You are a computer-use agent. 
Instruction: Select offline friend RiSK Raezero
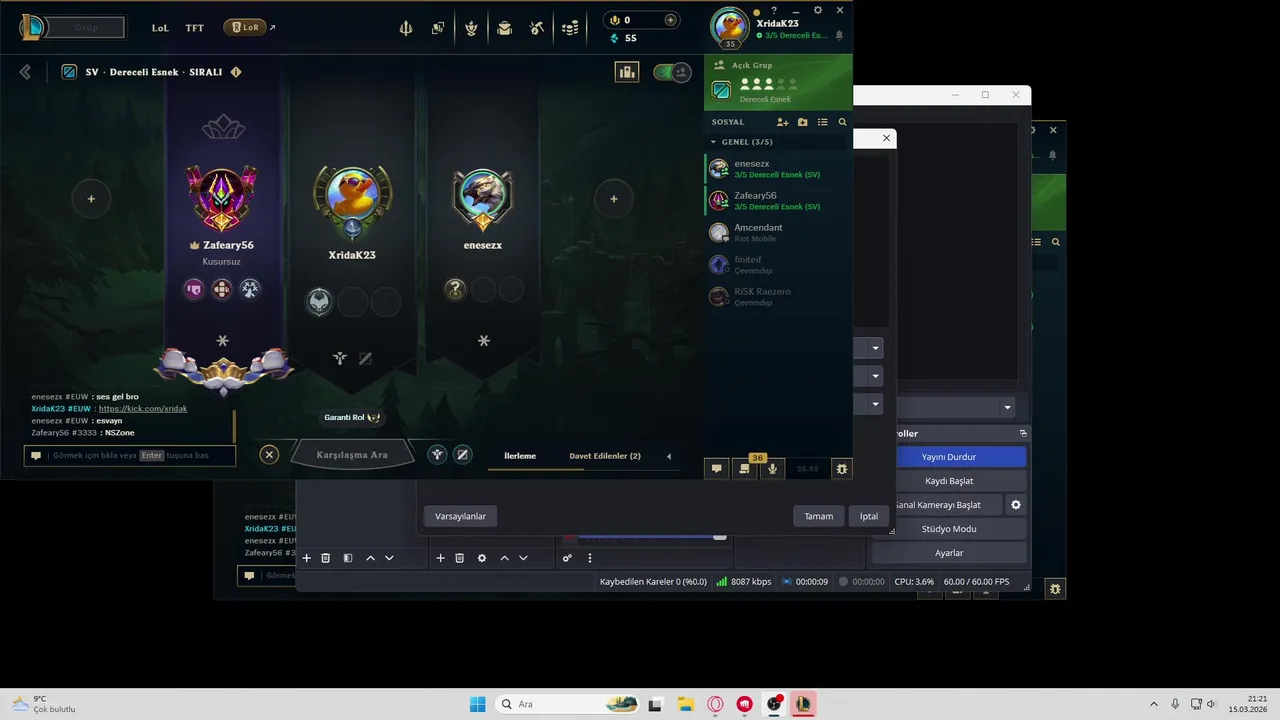(x=778, y=296)
